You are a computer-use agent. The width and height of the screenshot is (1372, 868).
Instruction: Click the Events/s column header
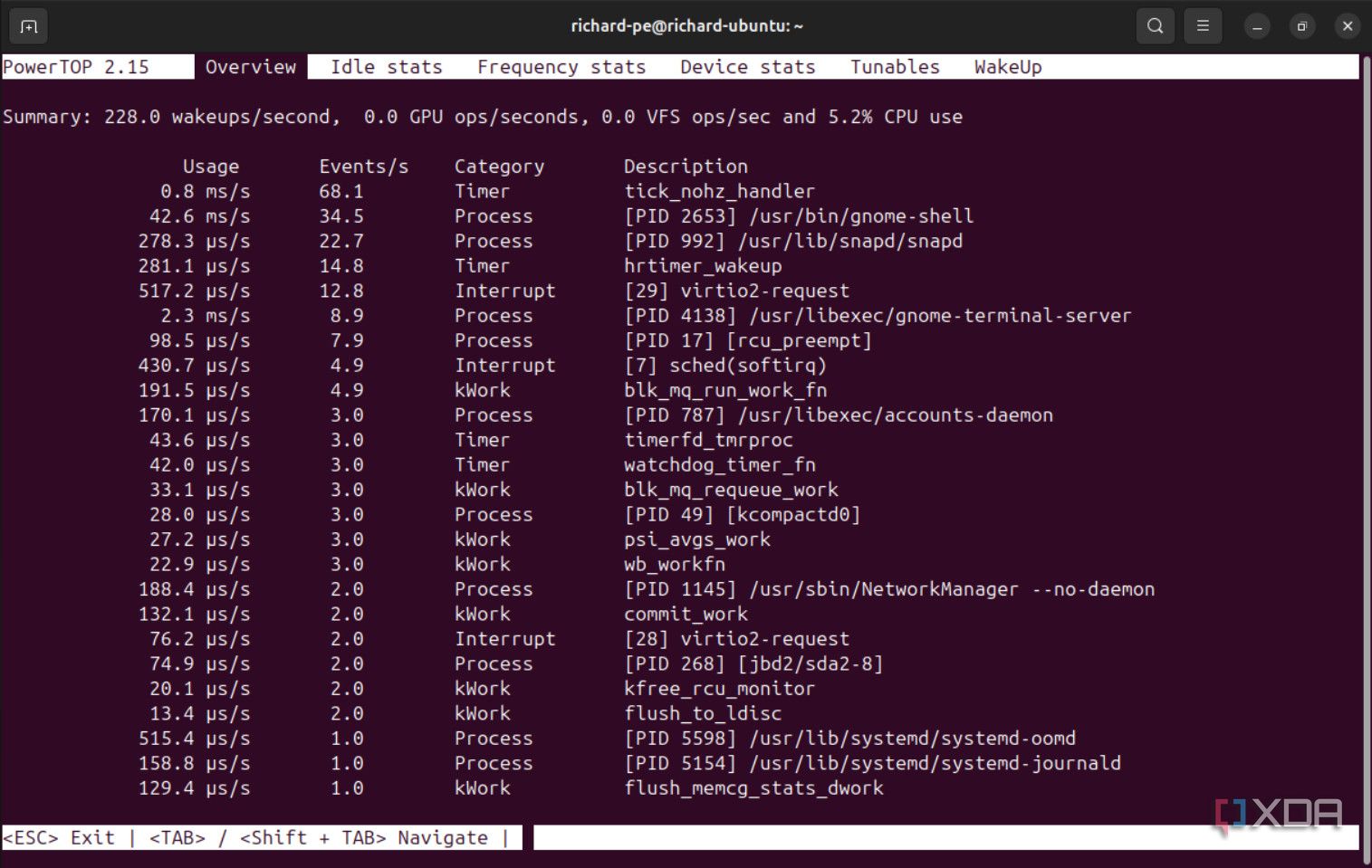(364, 167)
